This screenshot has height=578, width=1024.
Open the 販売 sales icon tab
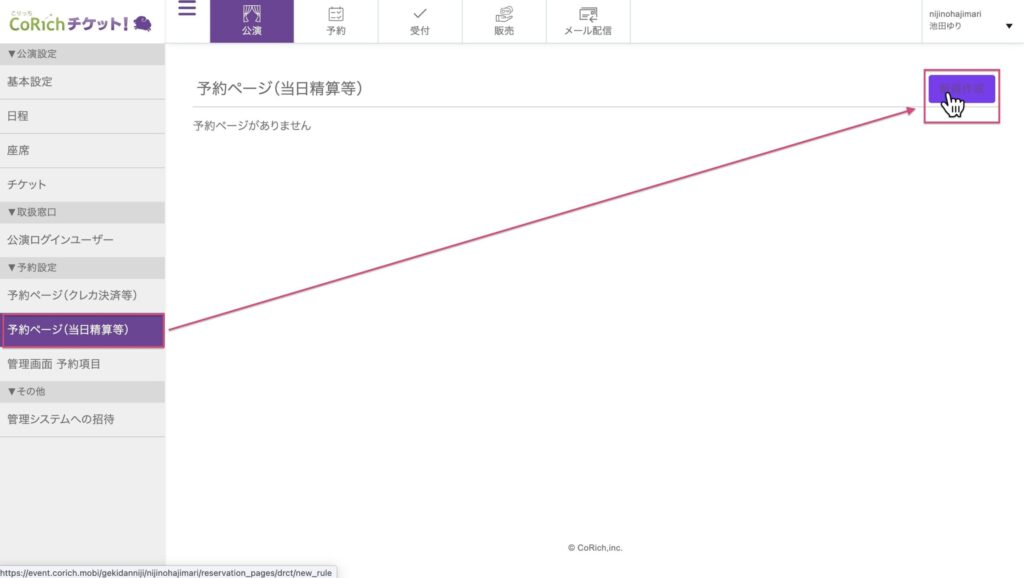click(504, 21)
